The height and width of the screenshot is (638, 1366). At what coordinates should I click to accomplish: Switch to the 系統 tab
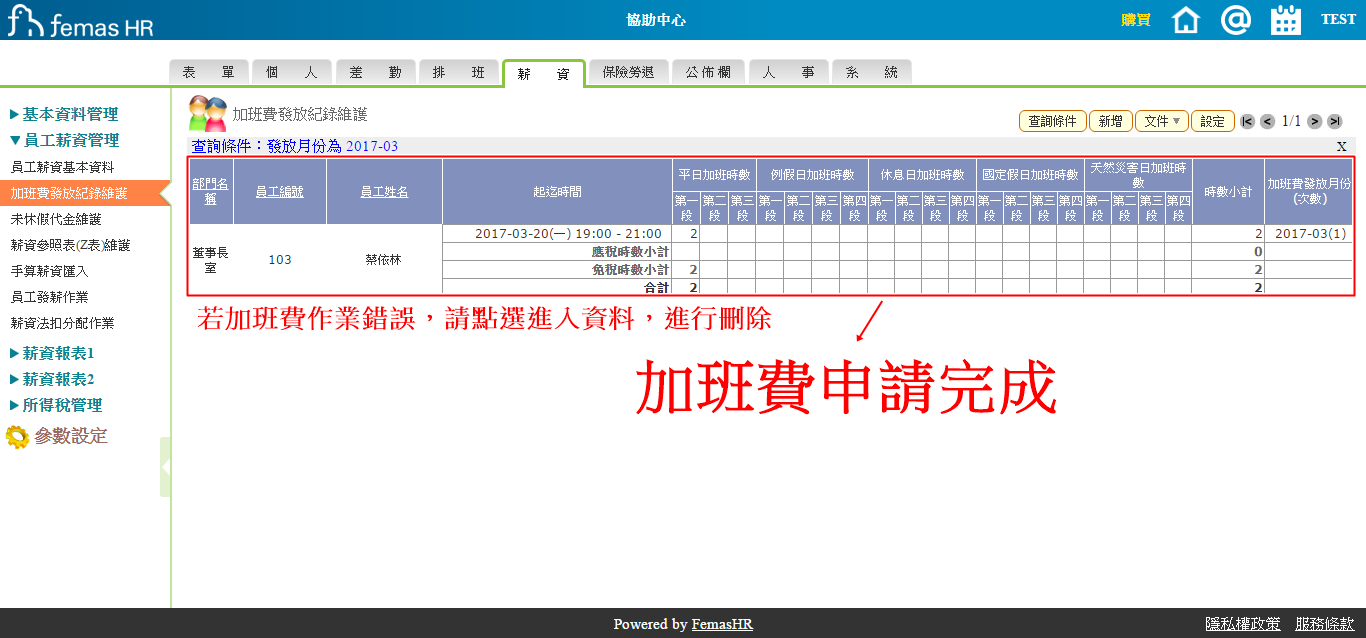pyautogui.click(x=871, y=72)
